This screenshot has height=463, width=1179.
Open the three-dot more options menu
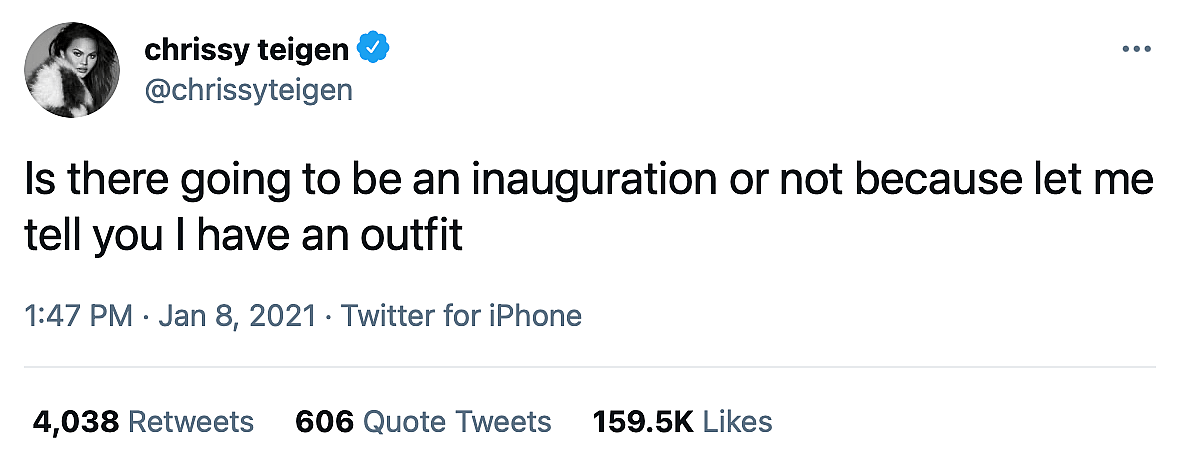tap(1138, 49)
